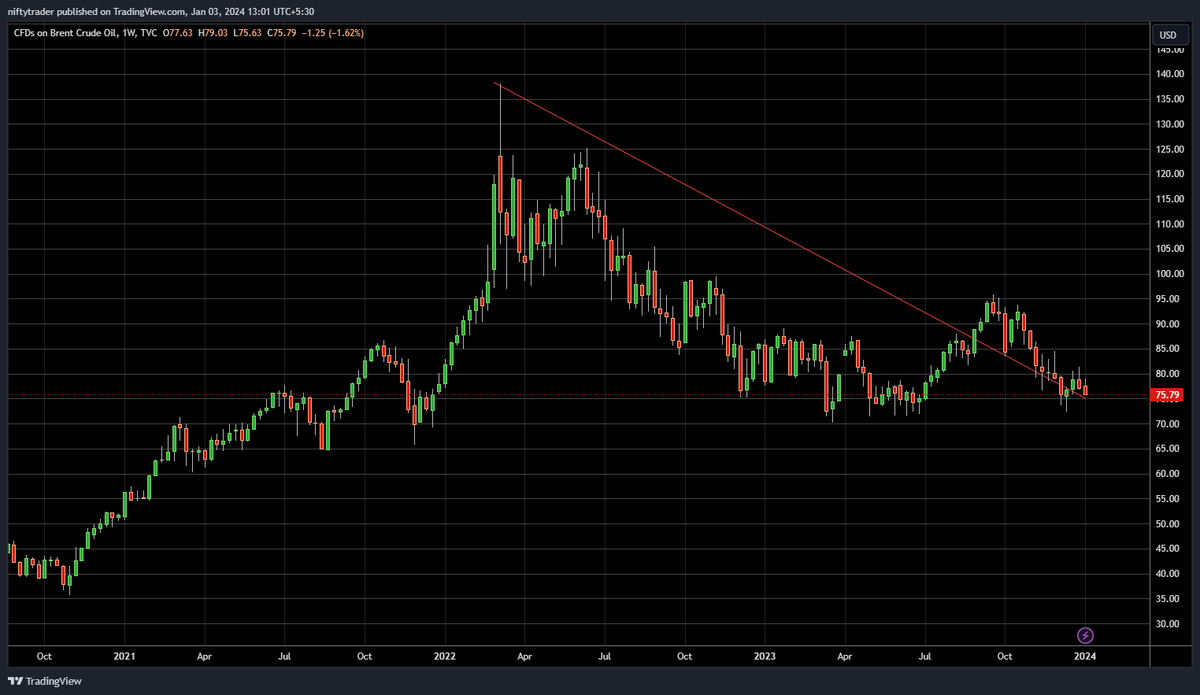This screenshot has width=1200, height=695.
Task: Click the 140.00 price axis label
Action: click(x=1168, y=74)
